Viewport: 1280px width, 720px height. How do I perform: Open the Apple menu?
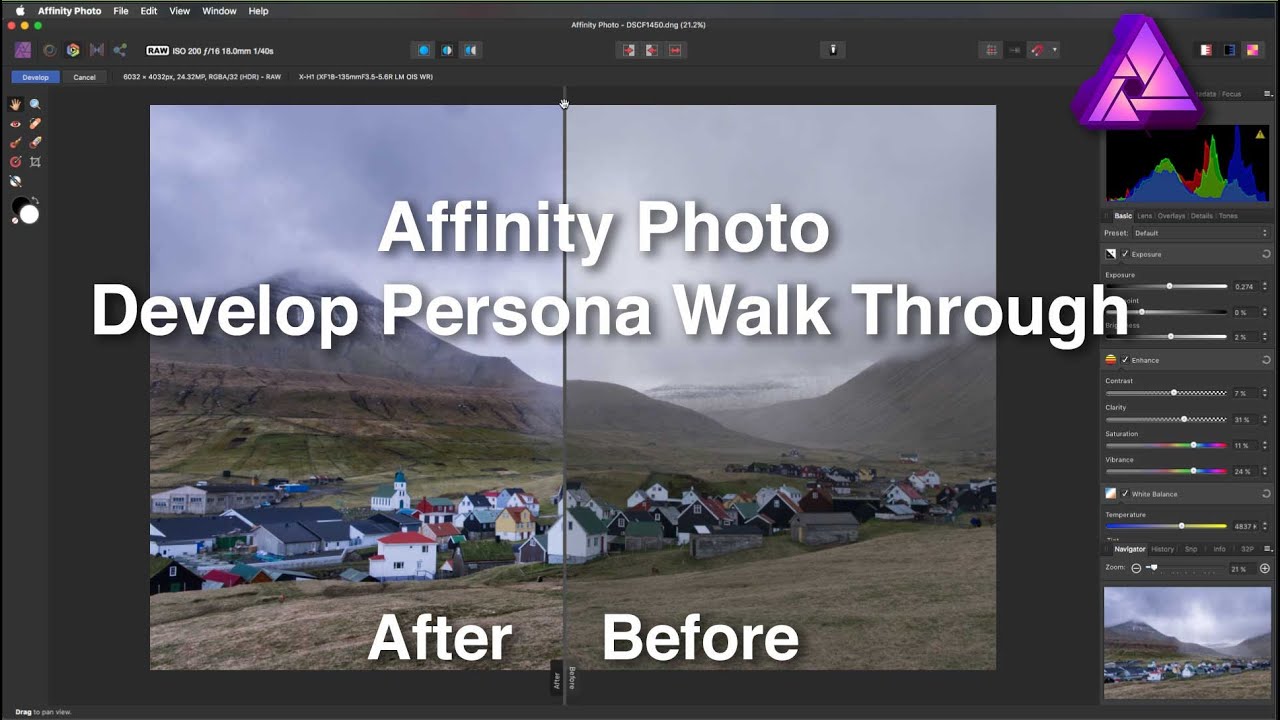19,11
